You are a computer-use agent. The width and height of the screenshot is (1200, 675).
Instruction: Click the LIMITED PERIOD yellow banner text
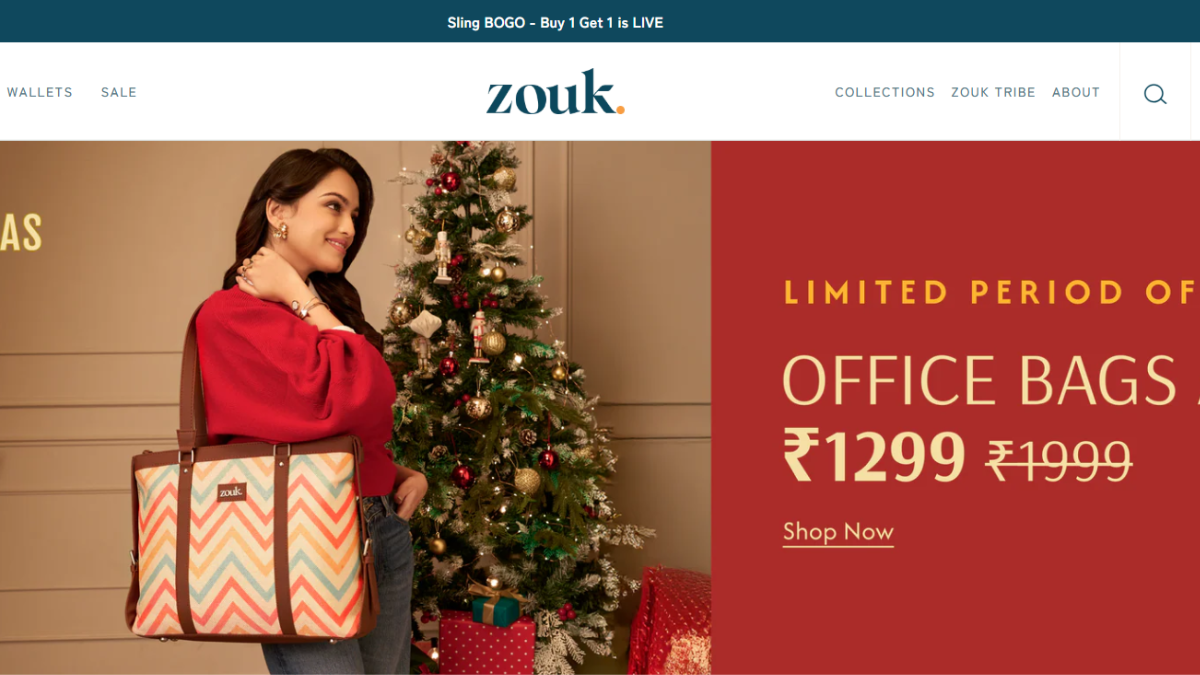tap(991, 292)
